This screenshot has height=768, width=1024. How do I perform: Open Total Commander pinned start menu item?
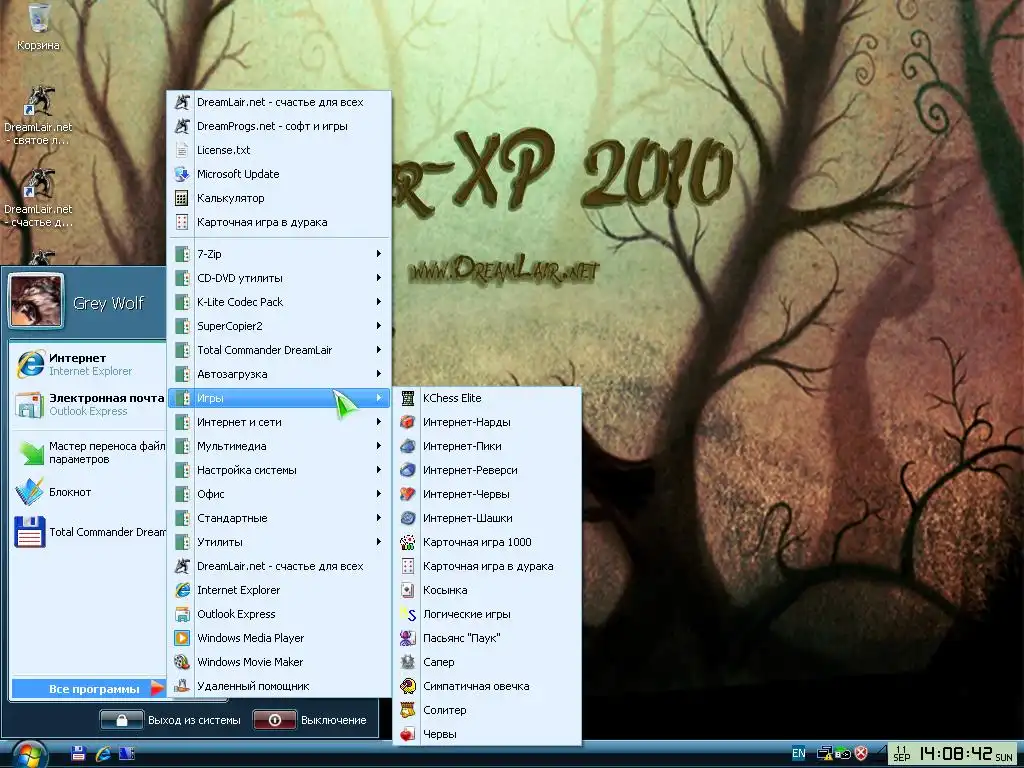tap(88, 532)
